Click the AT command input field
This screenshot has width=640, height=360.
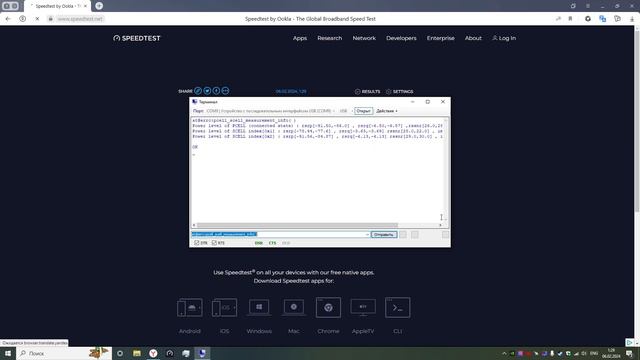point(280,234)
